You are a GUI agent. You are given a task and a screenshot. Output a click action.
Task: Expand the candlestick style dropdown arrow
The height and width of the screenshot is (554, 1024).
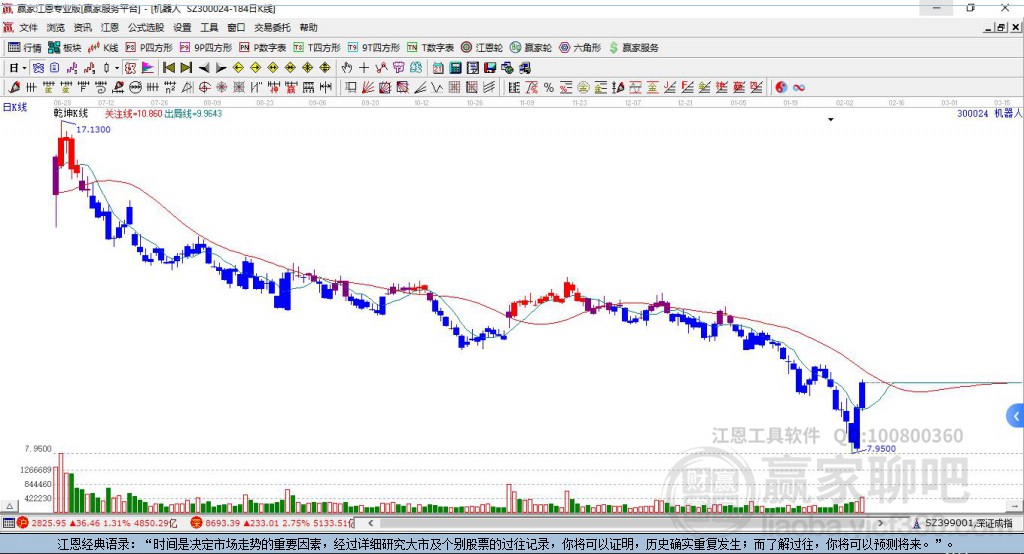[x=117, y=68]
